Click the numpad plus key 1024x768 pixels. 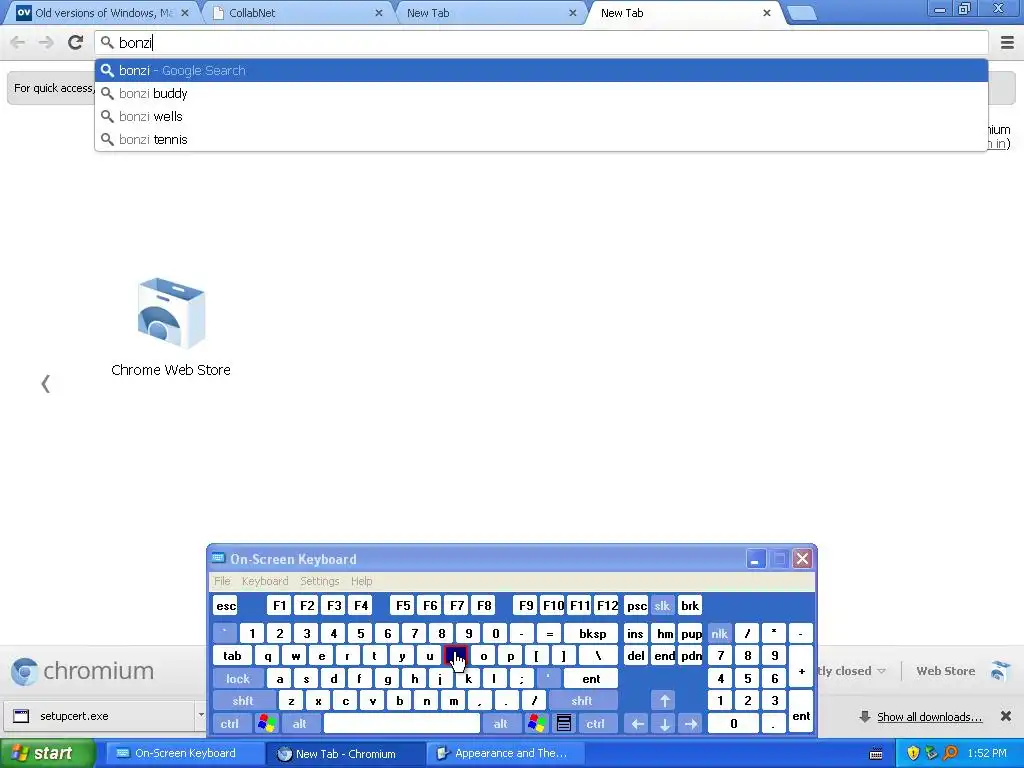click(x=801, y=667)
